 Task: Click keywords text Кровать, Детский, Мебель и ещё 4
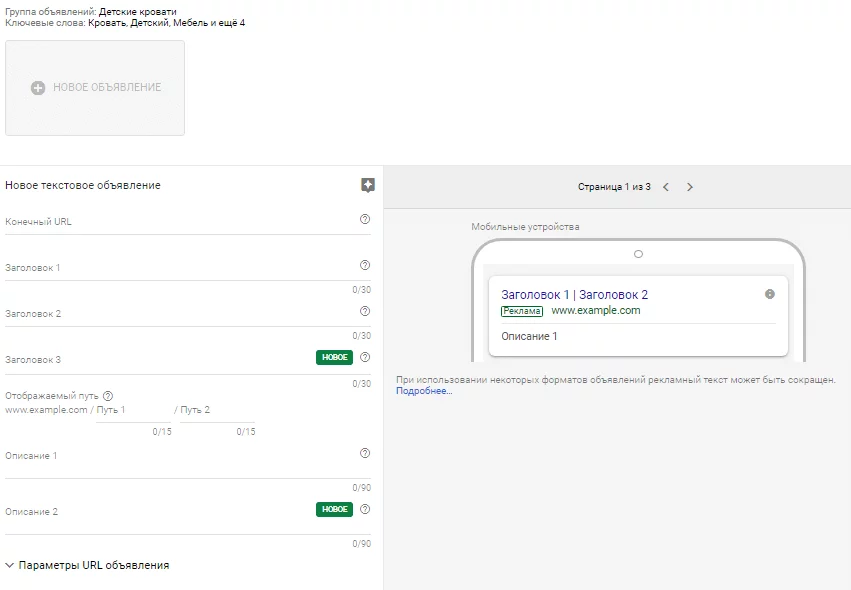167,23
